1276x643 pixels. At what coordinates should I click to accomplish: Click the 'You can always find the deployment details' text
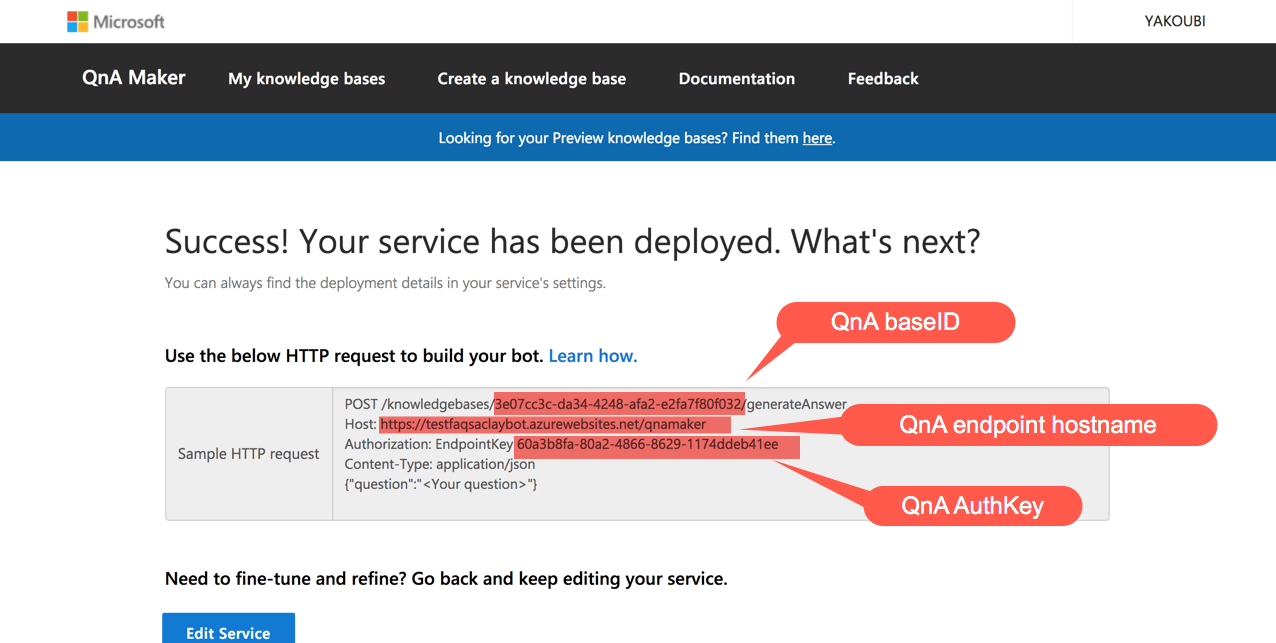click(385, 283)
